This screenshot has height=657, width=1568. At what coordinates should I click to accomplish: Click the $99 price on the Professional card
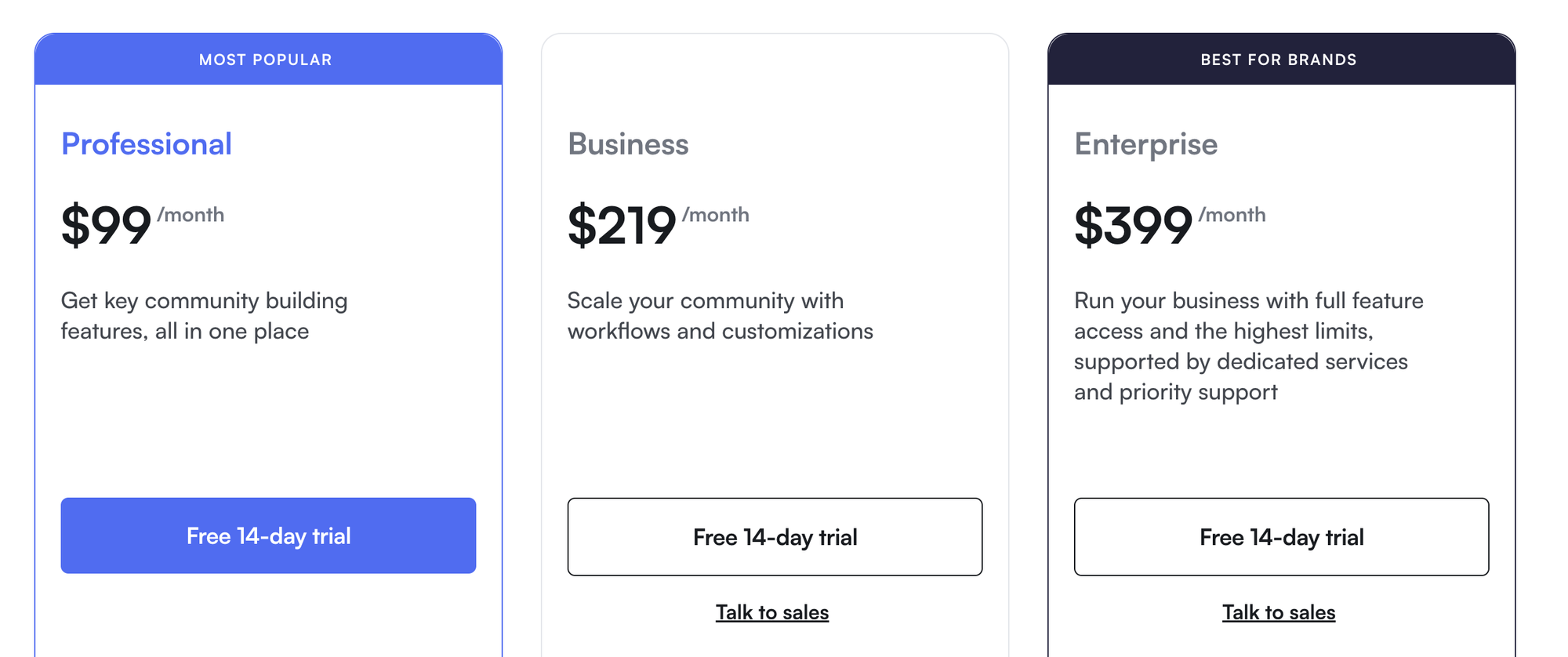(x=107, y=226)
